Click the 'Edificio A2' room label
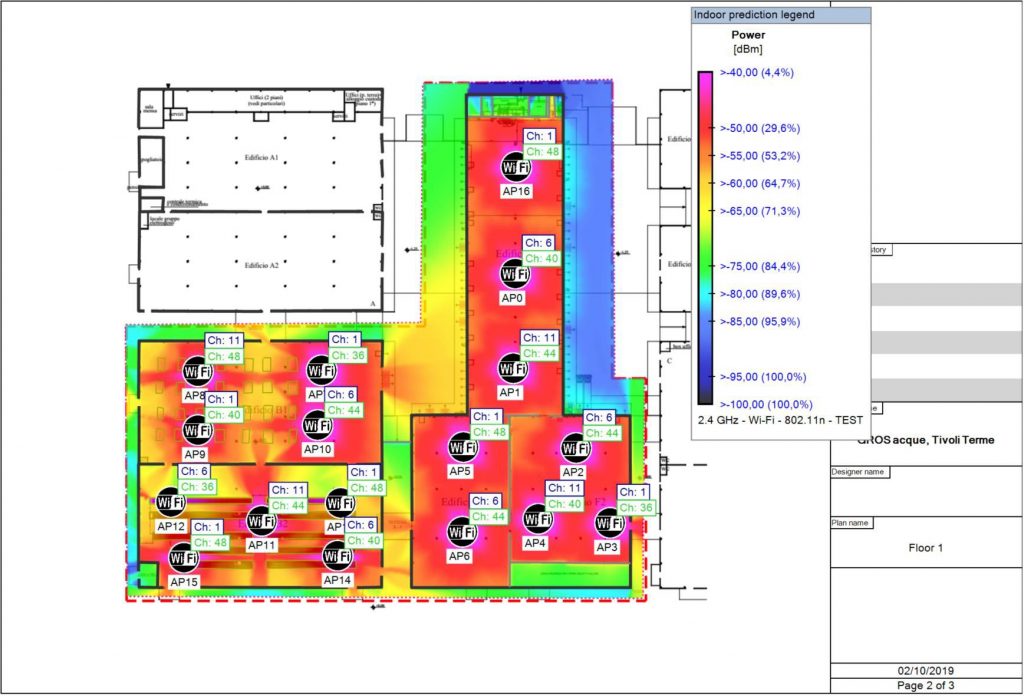This screenshot has width=1024, height=696. click(261, 266)
